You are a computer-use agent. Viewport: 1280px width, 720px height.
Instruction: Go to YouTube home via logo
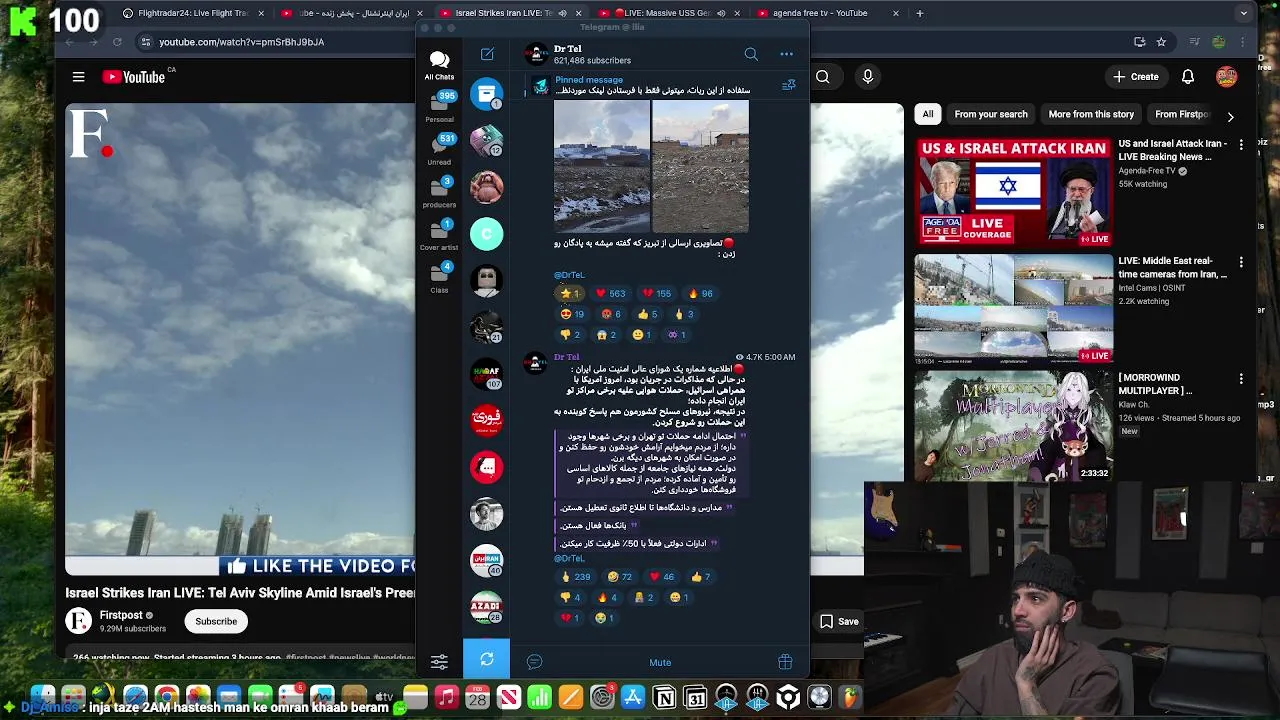click(133, 77)
